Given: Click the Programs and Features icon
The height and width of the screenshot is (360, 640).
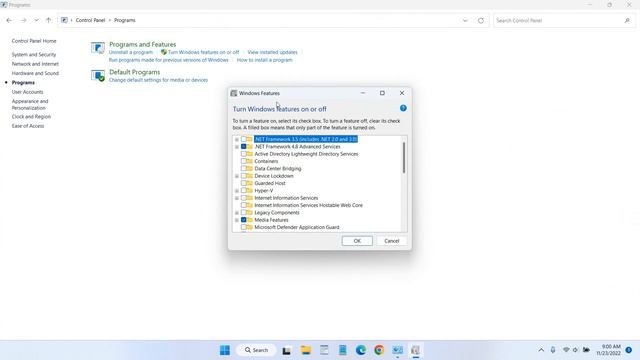Looking at the screenshot, I should (98, 48).
